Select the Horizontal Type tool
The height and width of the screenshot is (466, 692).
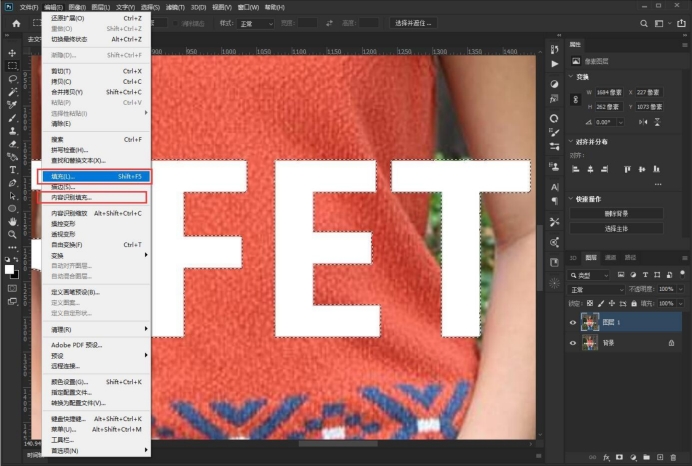[x=12, y=170]
